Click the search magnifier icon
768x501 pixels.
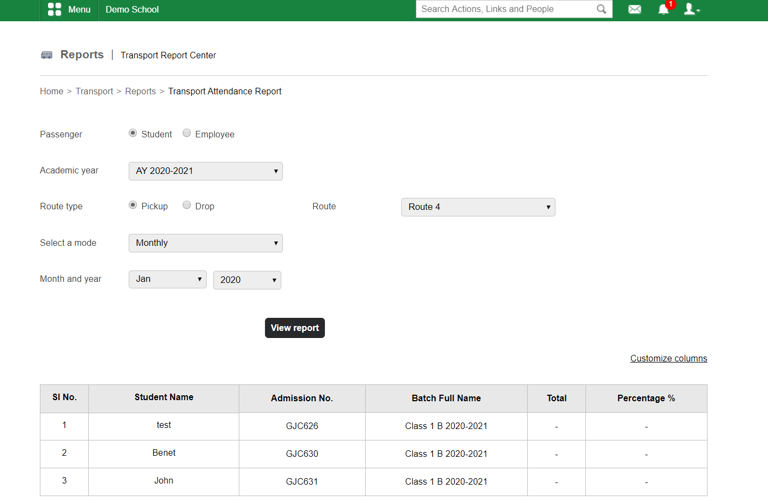tap(601, 9)
